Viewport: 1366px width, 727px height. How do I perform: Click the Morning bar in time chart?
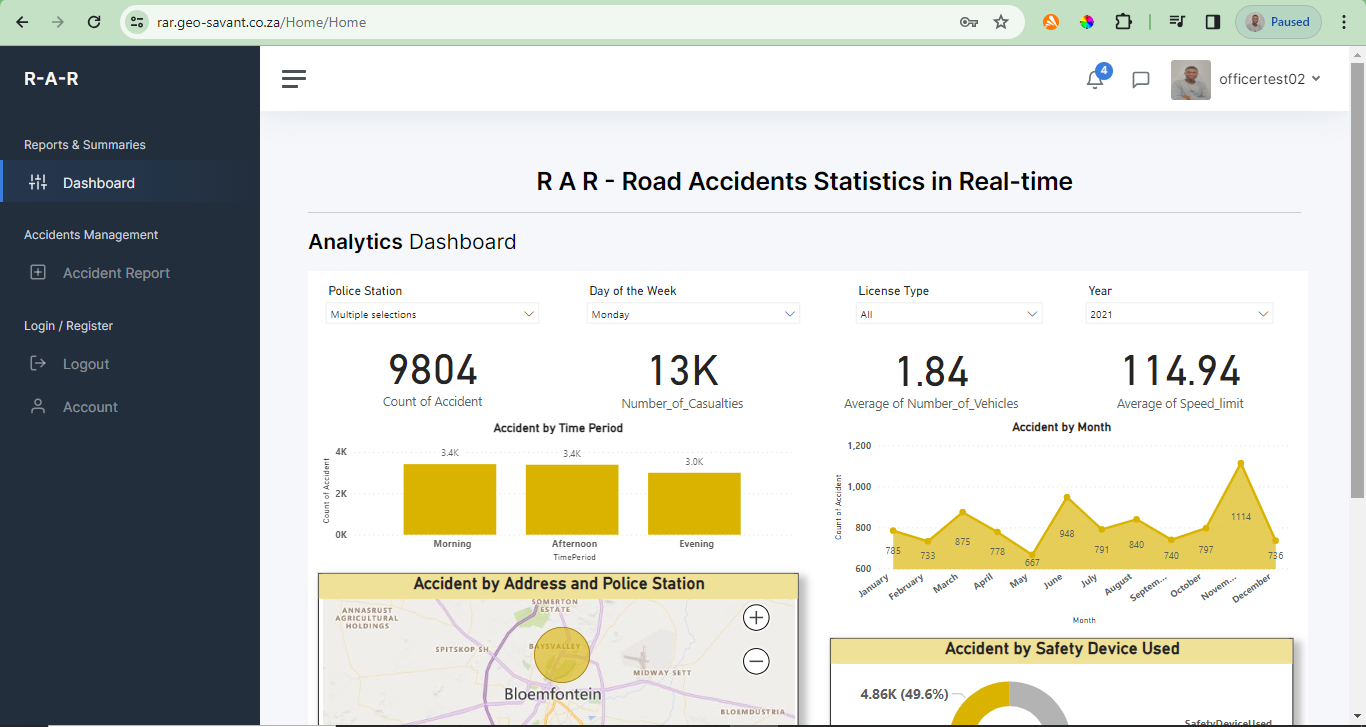coord(450,499)
